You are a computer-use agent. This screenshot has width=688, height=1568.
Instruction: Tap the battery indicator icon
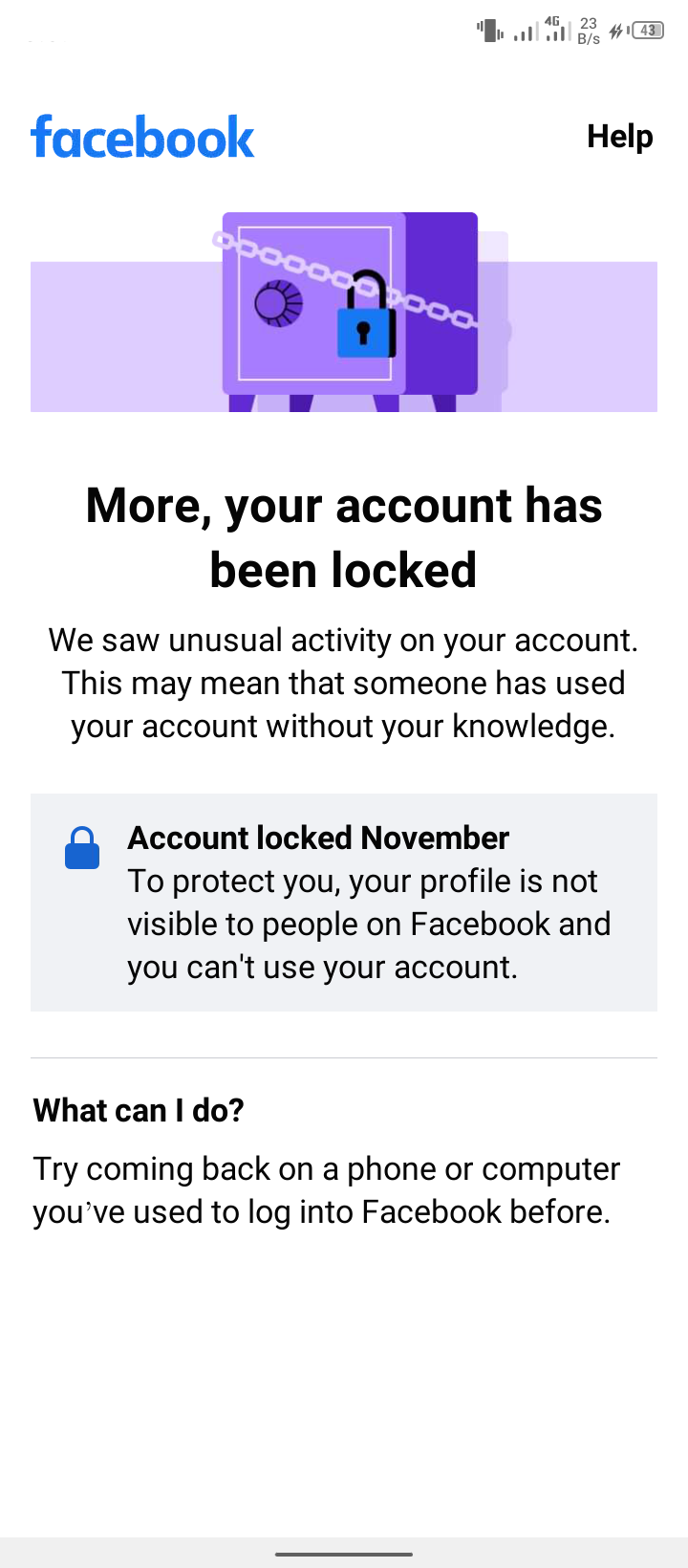point(649,31)
